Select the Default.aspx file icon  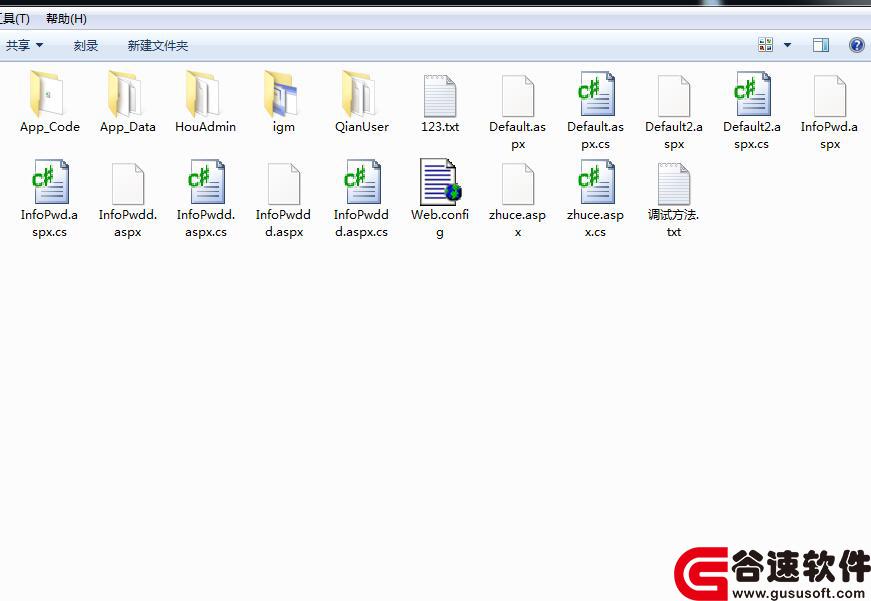point(518,96)
